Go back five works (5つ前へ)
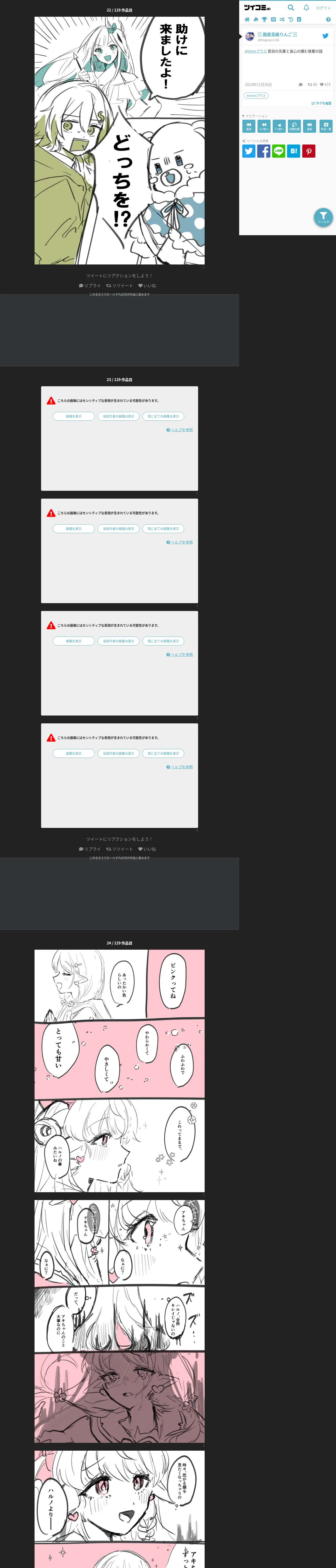 coord(264,126)
